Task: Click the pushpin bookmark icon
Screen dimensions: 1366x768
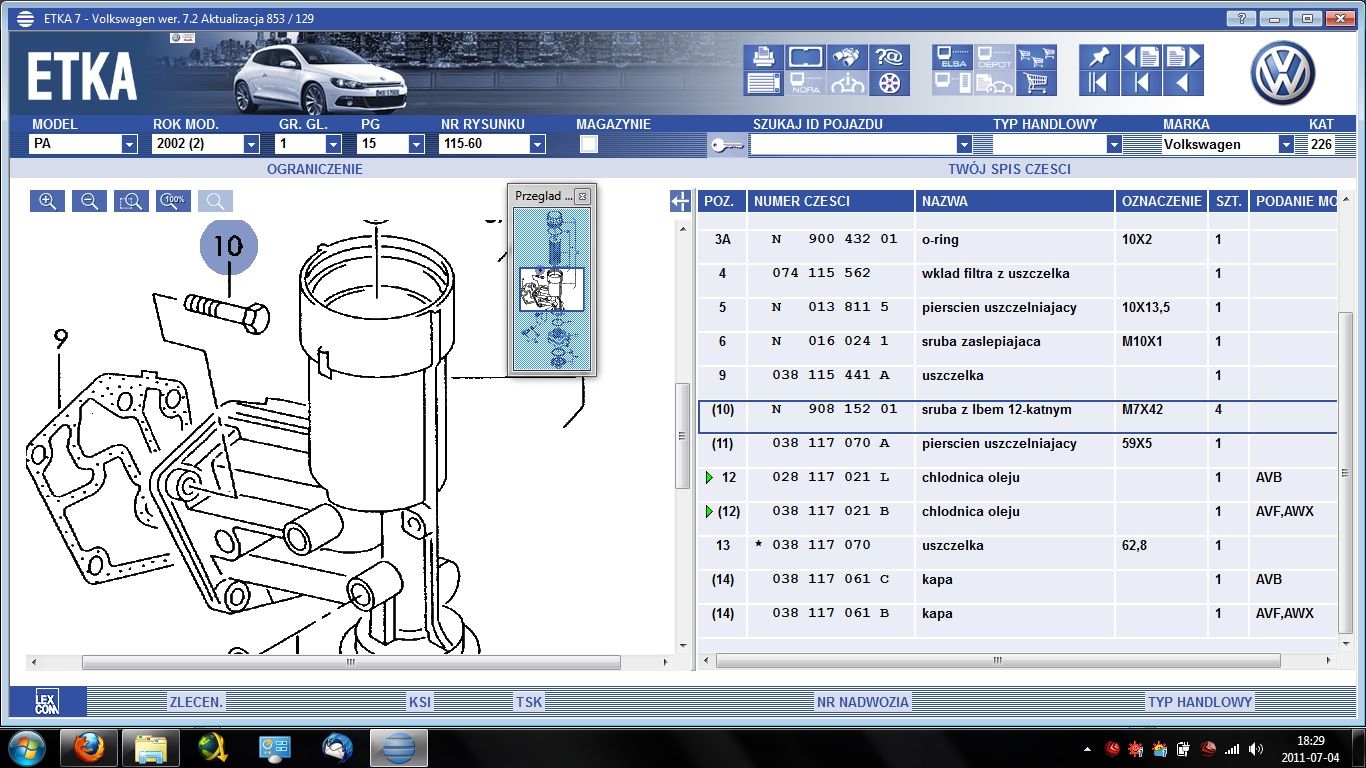Action: pyautogui.click(x=1100, y=57)
